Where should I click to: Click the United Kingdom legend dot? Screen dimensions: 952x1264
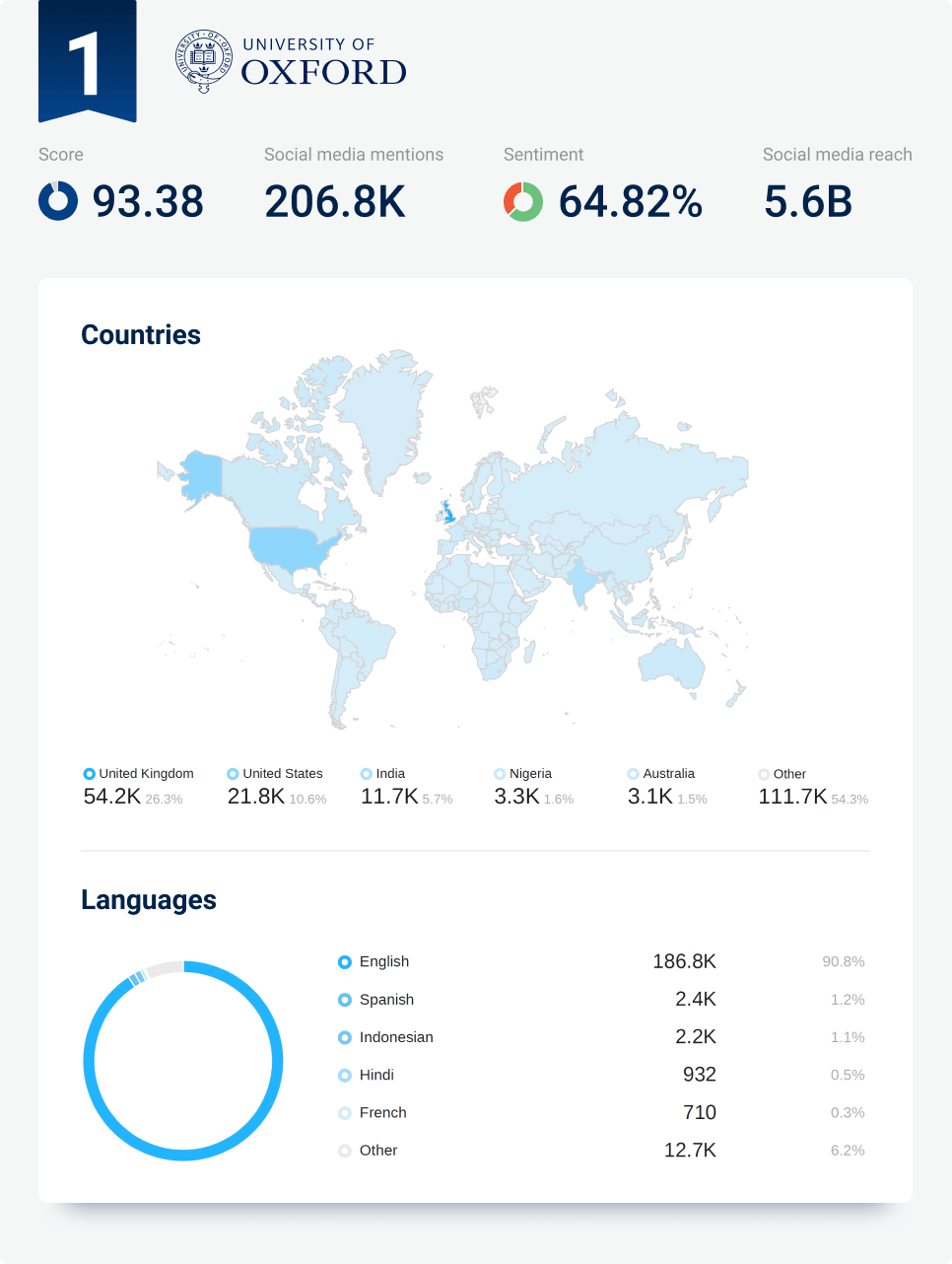[x=90, y=774]
